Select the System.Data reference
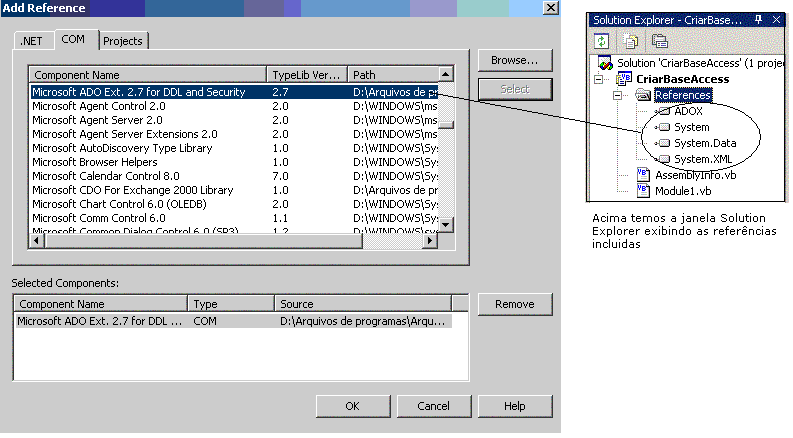The image size is (793, 438). click(705, 143)
